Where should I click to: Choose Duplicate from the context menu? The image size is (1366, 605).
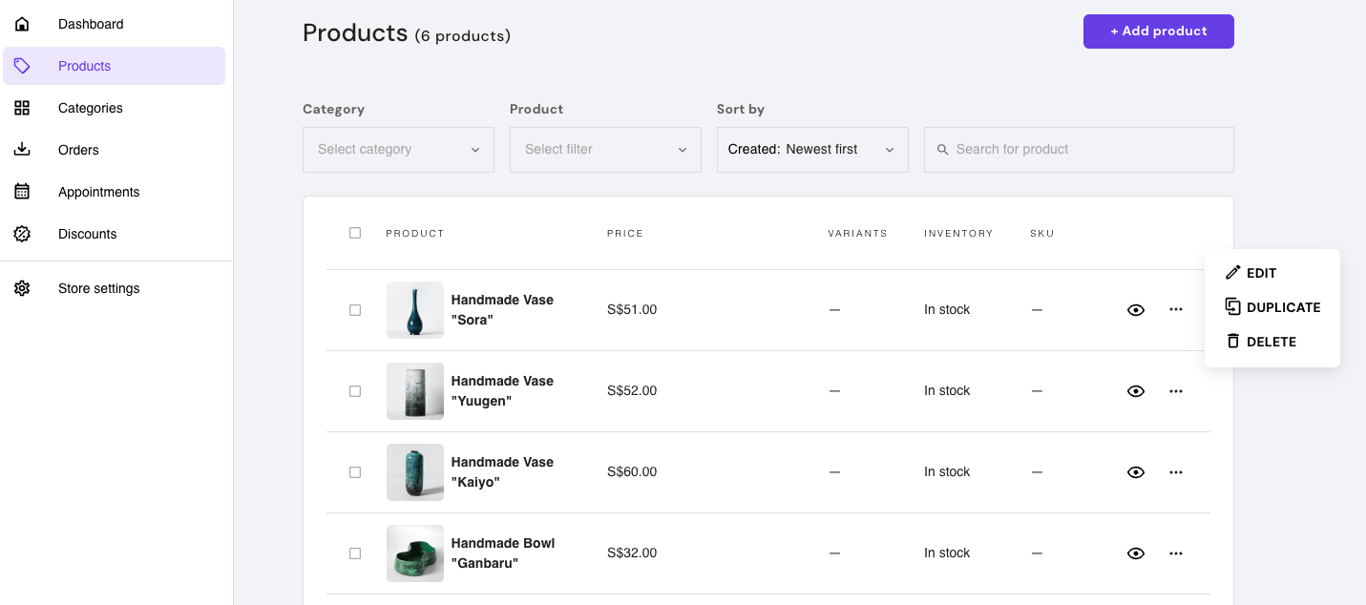(1273, 306)
